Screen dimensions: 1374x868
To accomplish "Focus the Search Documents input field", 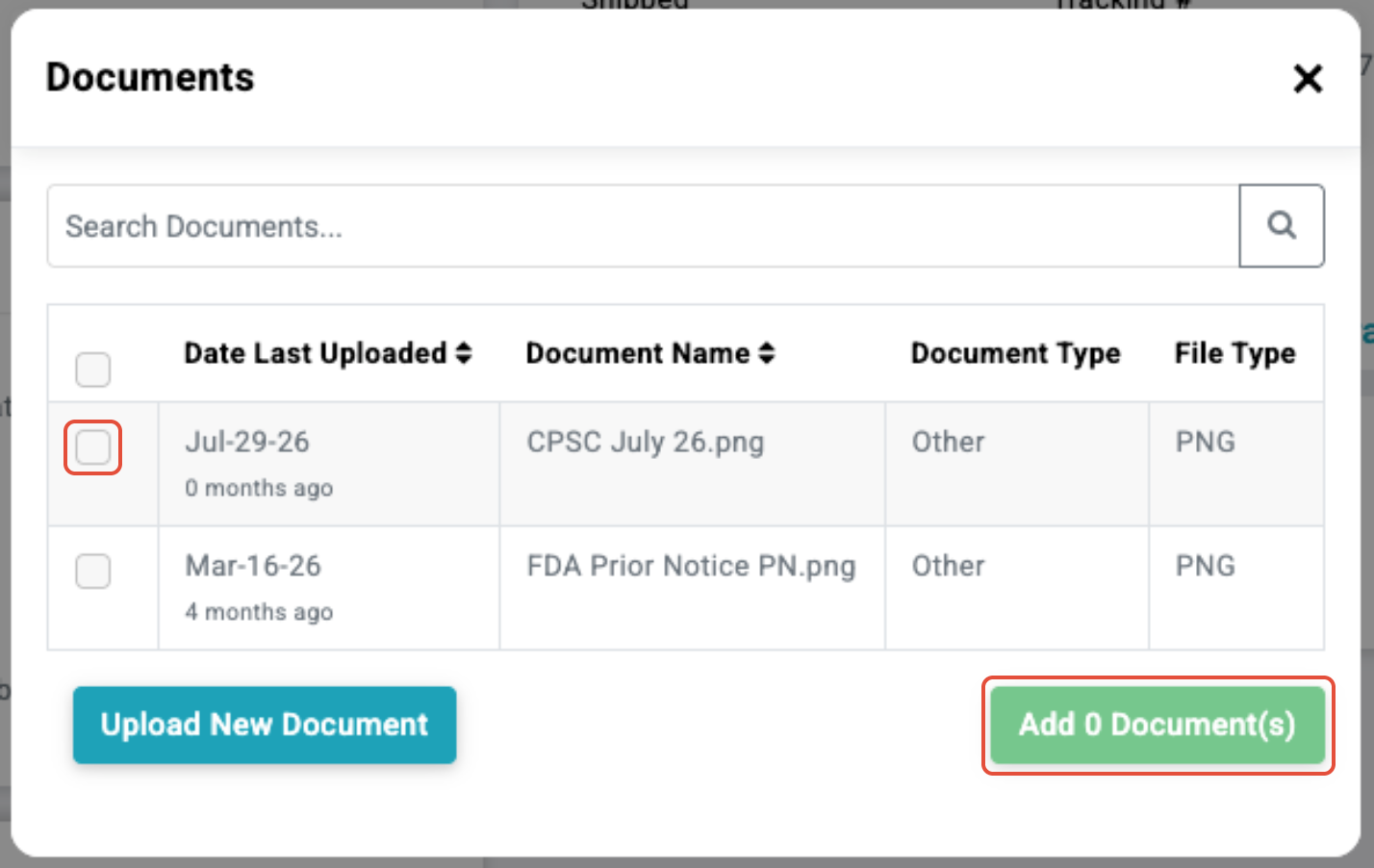I will 643,226.
